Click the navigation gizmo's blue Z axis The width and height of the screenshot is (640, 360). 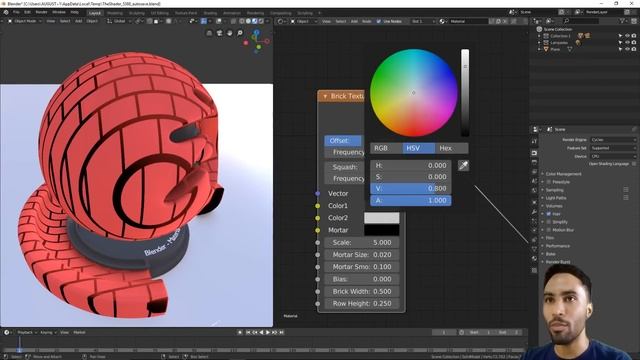point(256,31)
